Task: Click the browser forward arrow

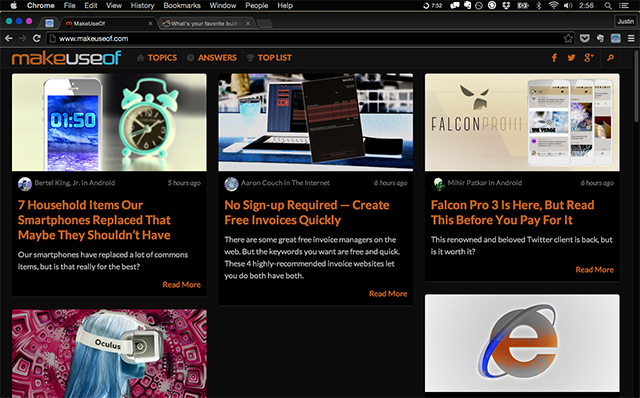Action: pyautogui.click(x=23, y=38)
